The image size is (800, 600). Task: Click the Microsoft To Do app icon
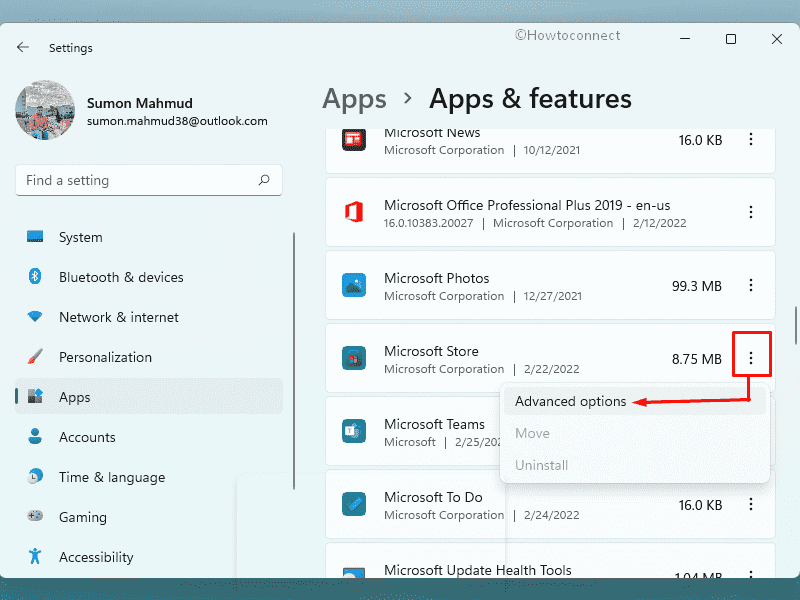(x=354, y=504)
